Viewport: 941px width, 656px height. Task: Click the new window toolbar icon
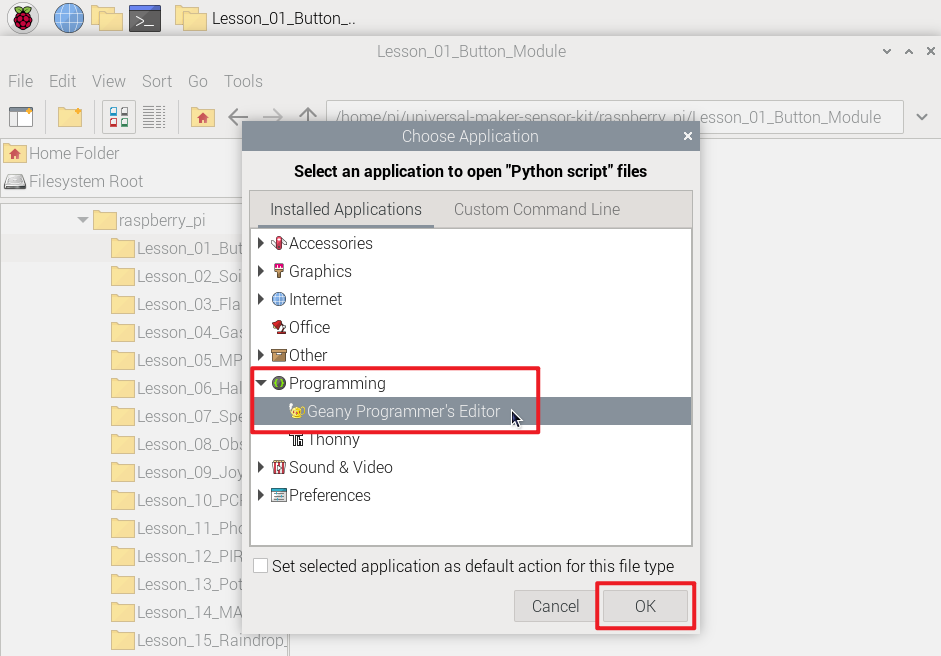click(21, 117)
